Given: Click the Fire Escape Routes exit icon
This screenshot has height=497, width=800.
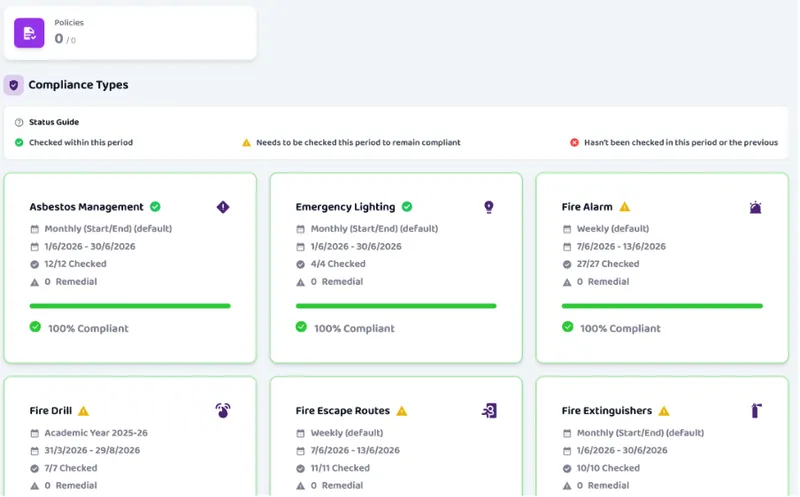Looking at the screenshot, I should click(x=489, y=411).
